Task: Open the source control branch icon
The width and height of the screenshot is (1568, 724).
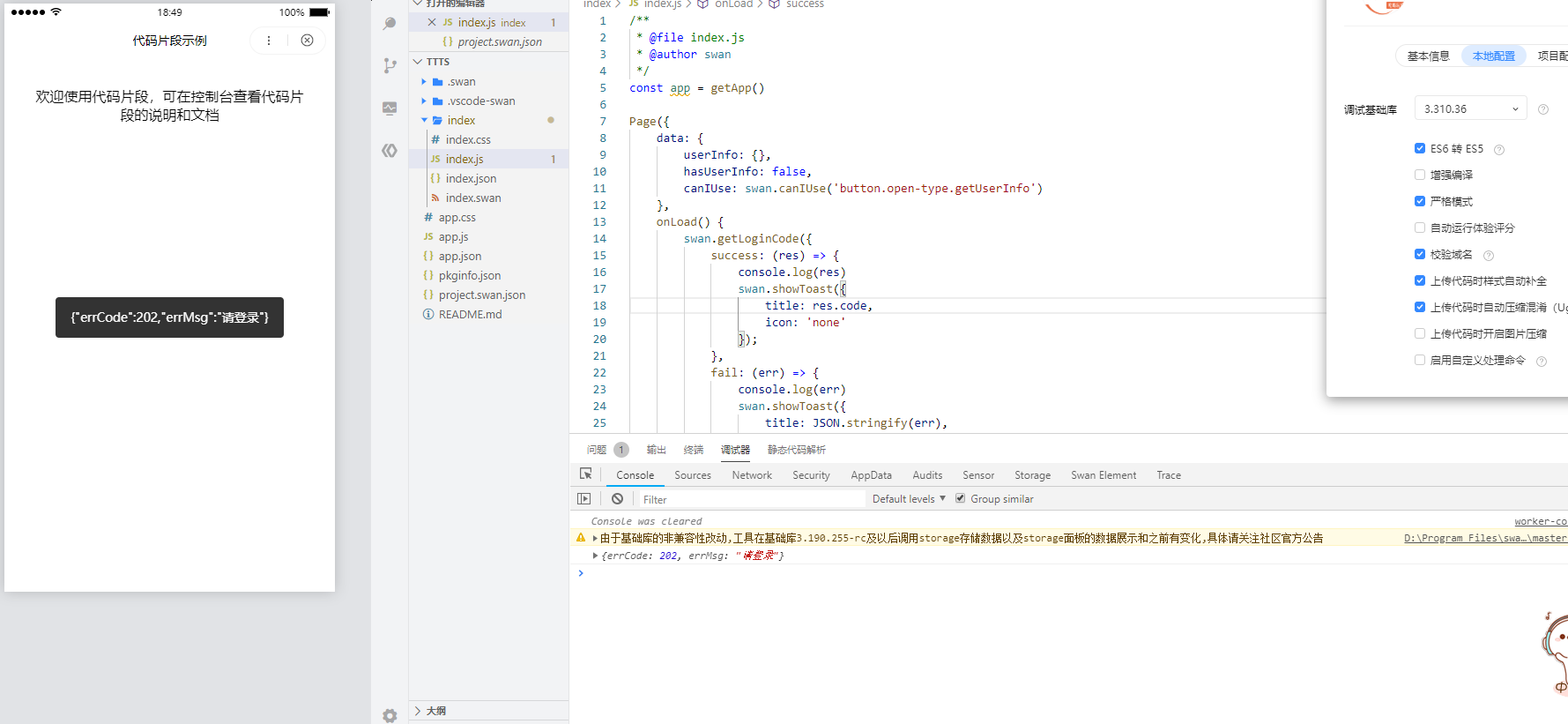Action: [390, 65]
